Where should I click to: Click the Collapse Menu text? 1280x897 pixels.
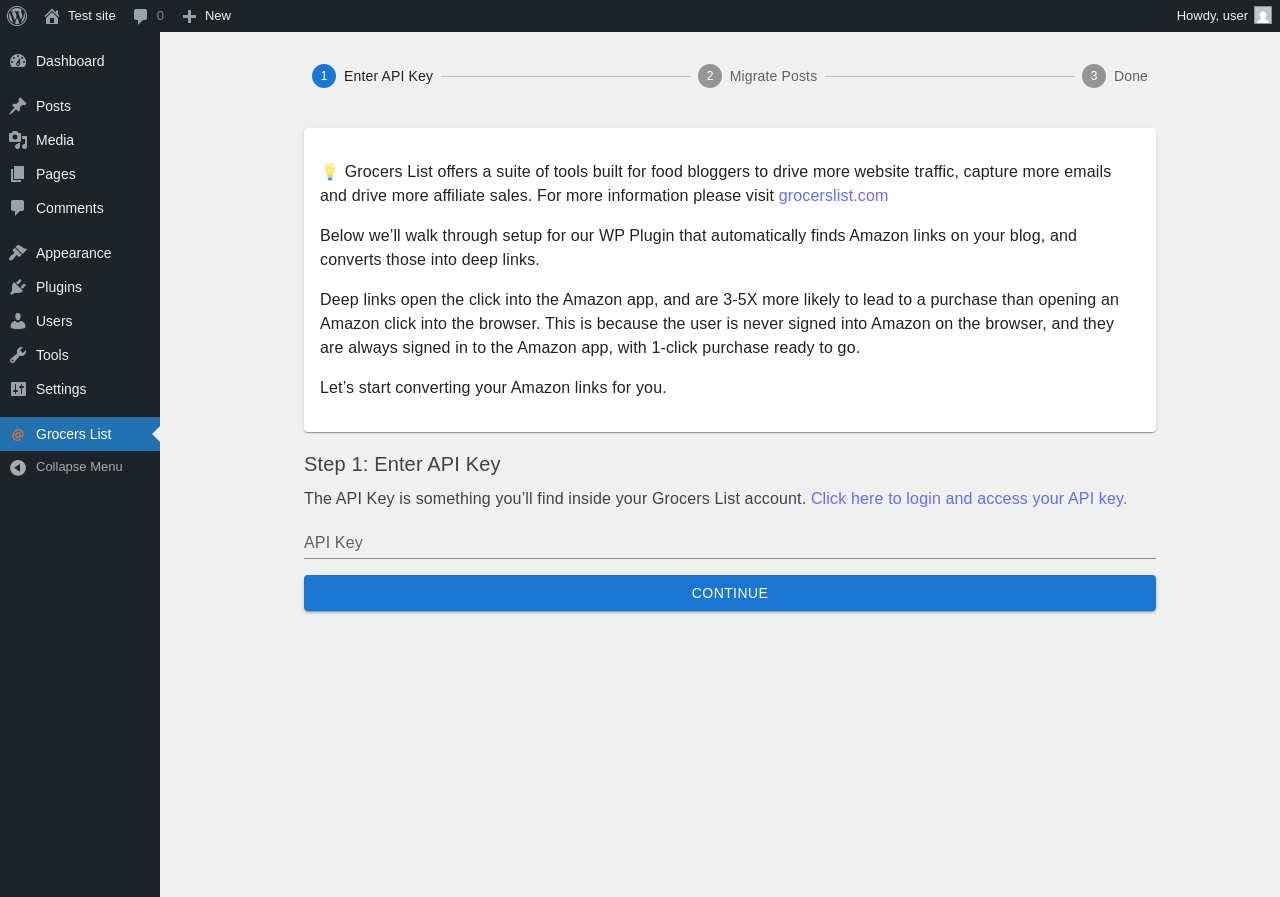(79, 467)
